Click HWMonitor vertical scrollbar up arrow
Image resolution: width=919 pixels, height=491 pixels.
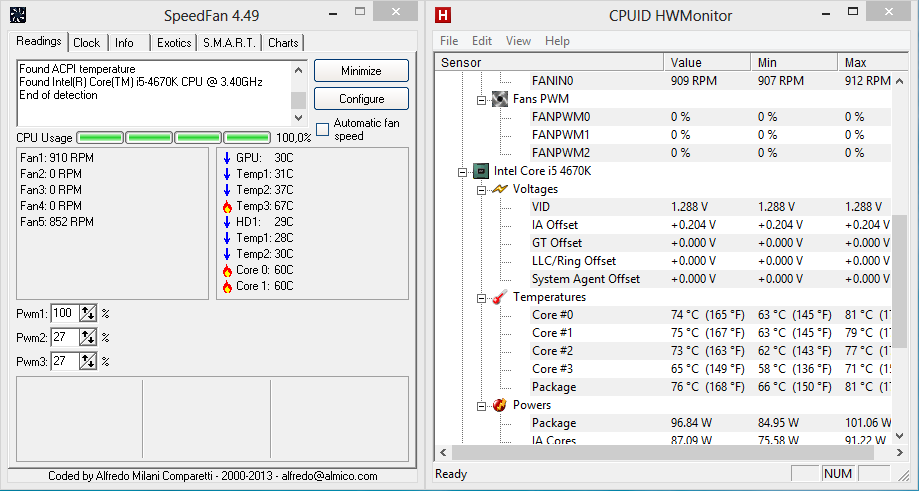900,81
